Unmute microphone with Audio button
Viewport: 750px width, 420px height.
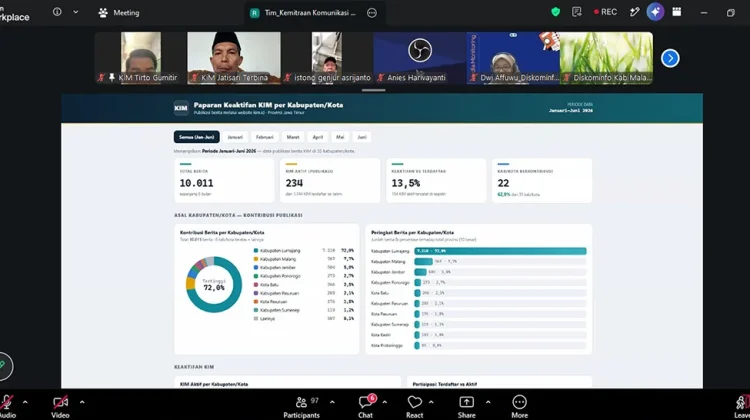tap(7, 407)
